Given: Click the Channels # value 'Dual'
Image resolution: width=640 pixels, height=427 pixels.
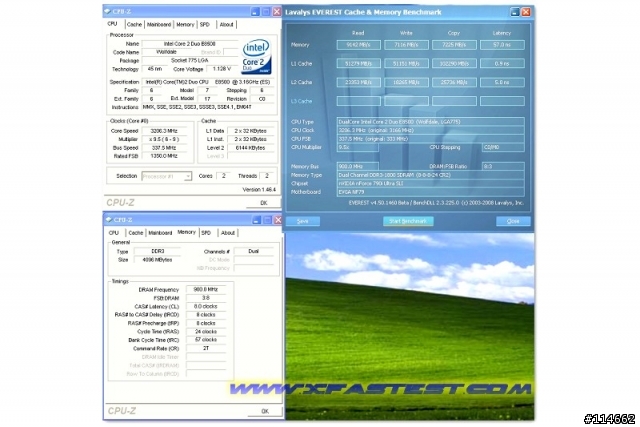Looking at the screenshot, I should (253, 251).
